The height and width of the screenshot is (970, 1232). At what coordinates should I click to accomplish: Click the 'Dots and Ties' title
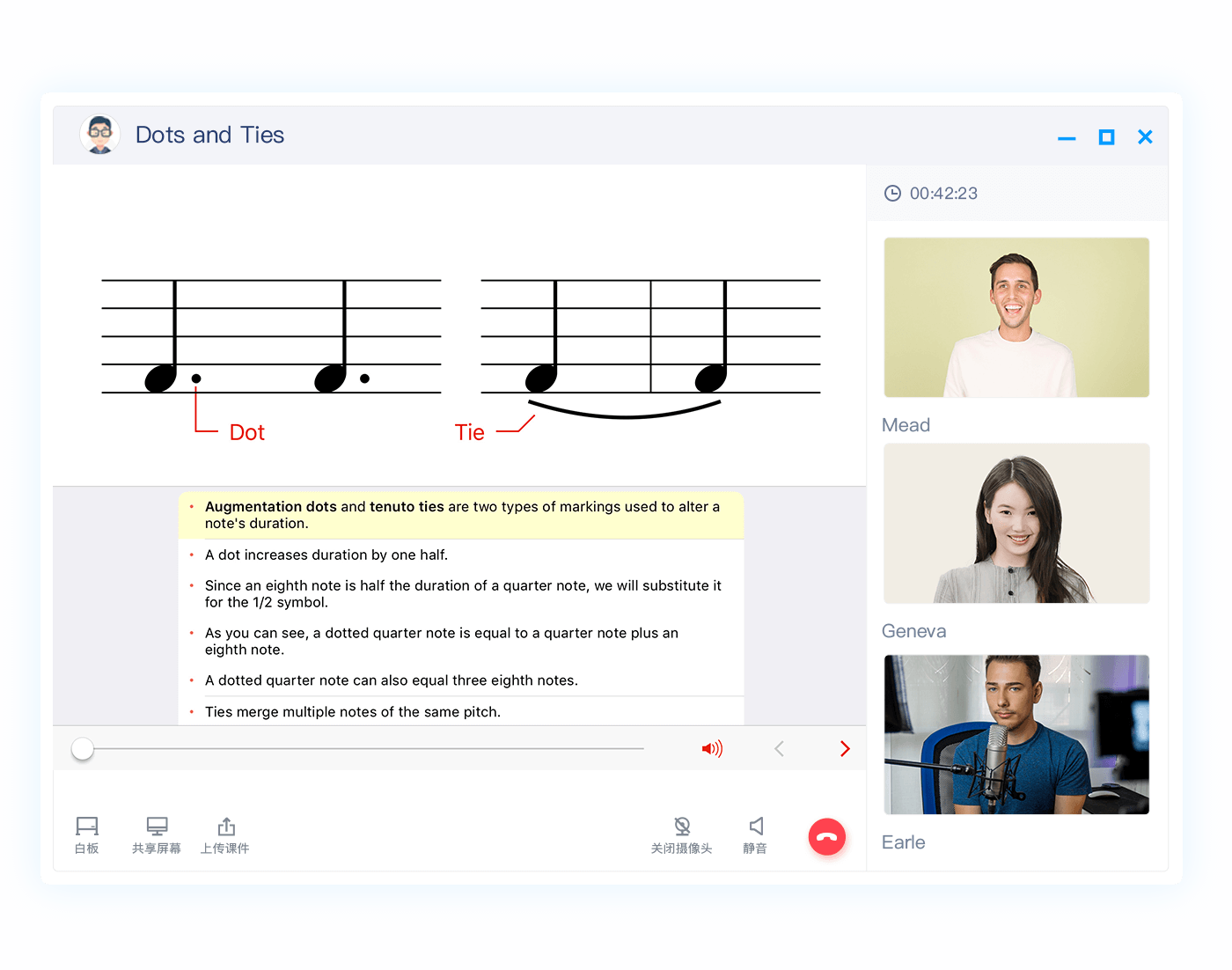click(209, 135)
